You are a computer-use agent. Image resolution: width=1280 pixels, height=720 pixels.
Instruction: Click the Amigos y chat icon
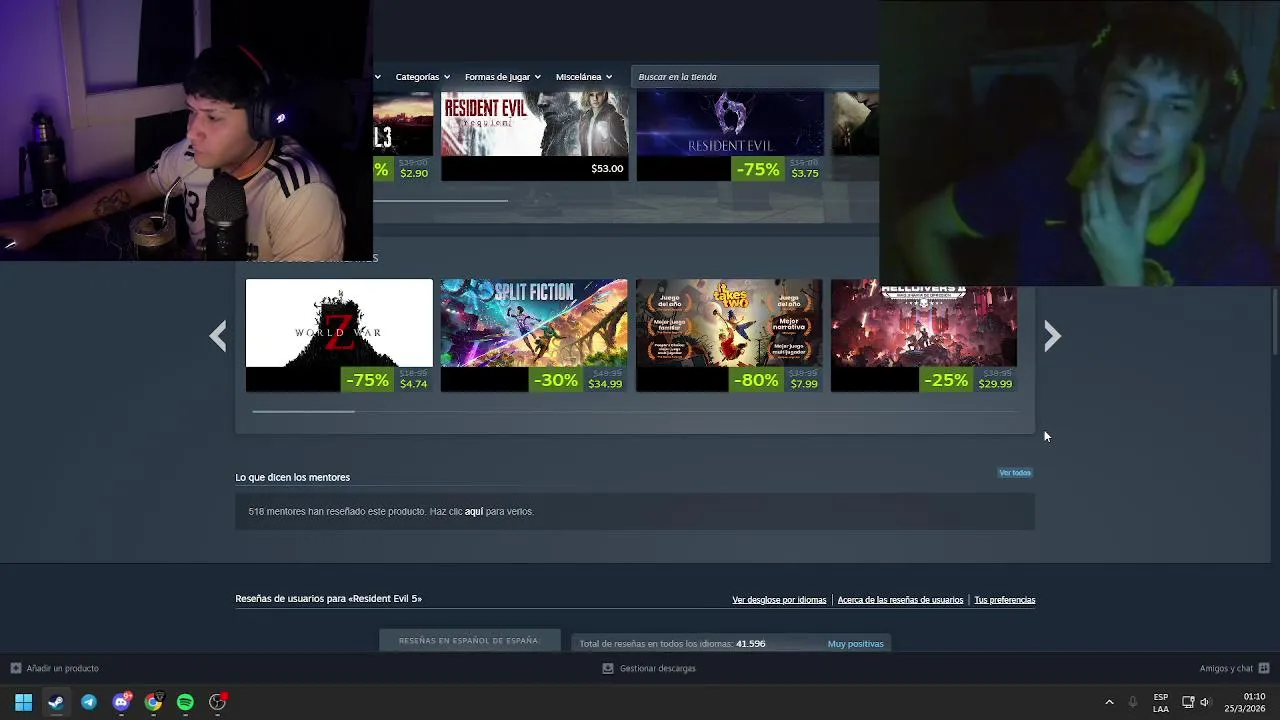(x=1264, y=668)
